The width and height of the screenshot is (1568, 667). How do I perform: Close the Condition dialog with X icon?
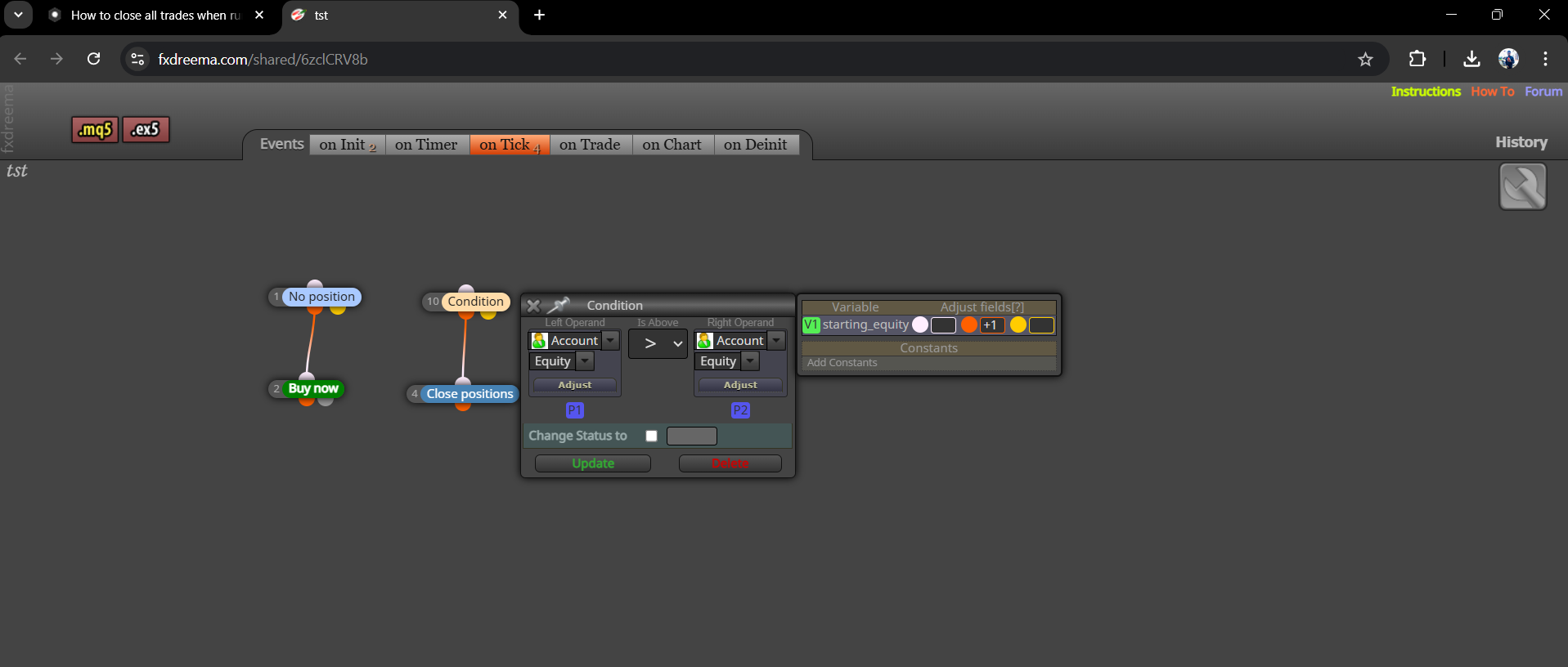click(533, 306)
